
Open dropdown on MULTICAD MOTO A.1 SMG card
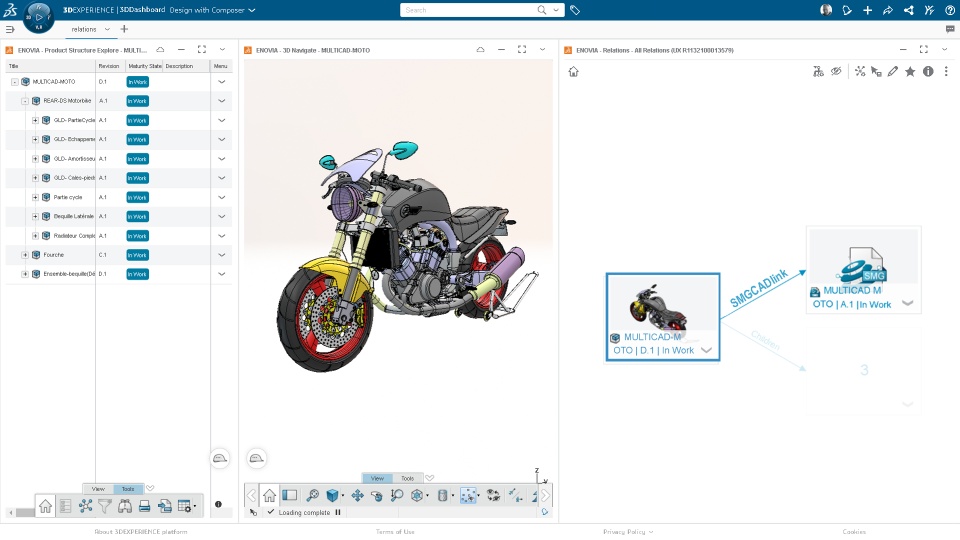pyautogui.click(x=907, y=303)
